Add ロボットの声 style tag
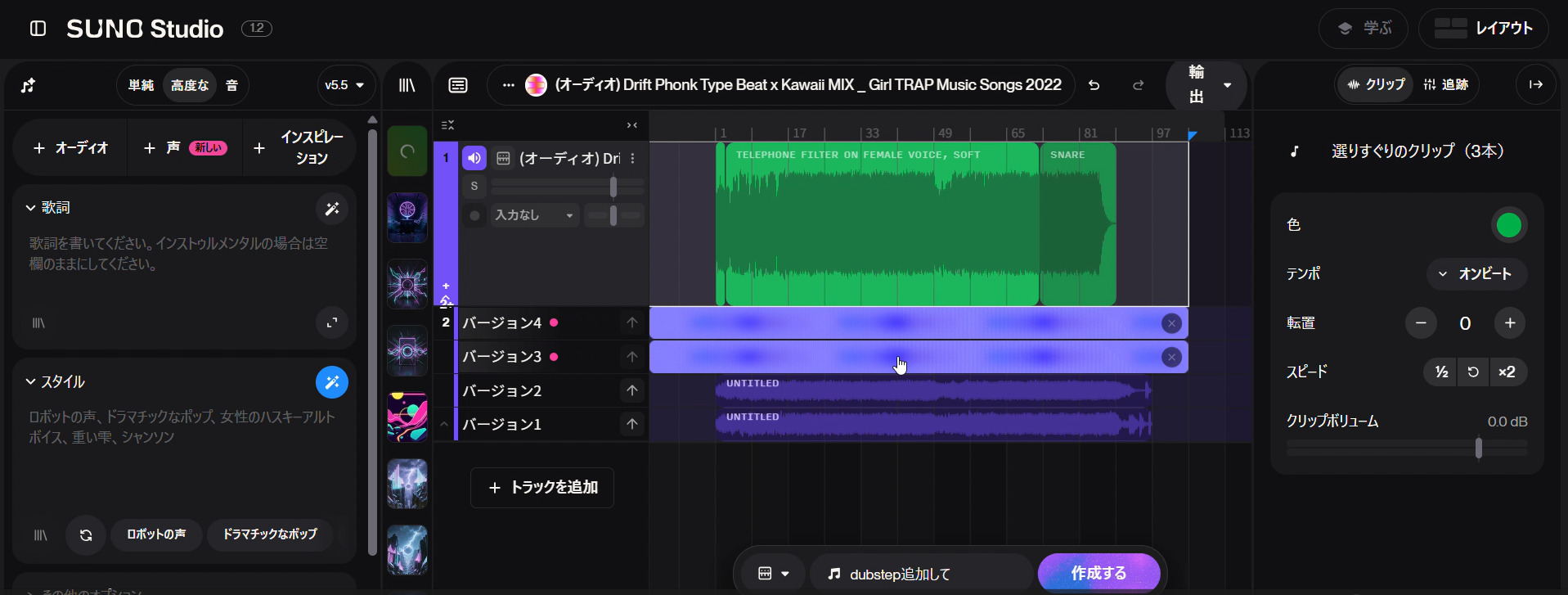Viewport: 1568px width, 595px height. click(156, 534)
